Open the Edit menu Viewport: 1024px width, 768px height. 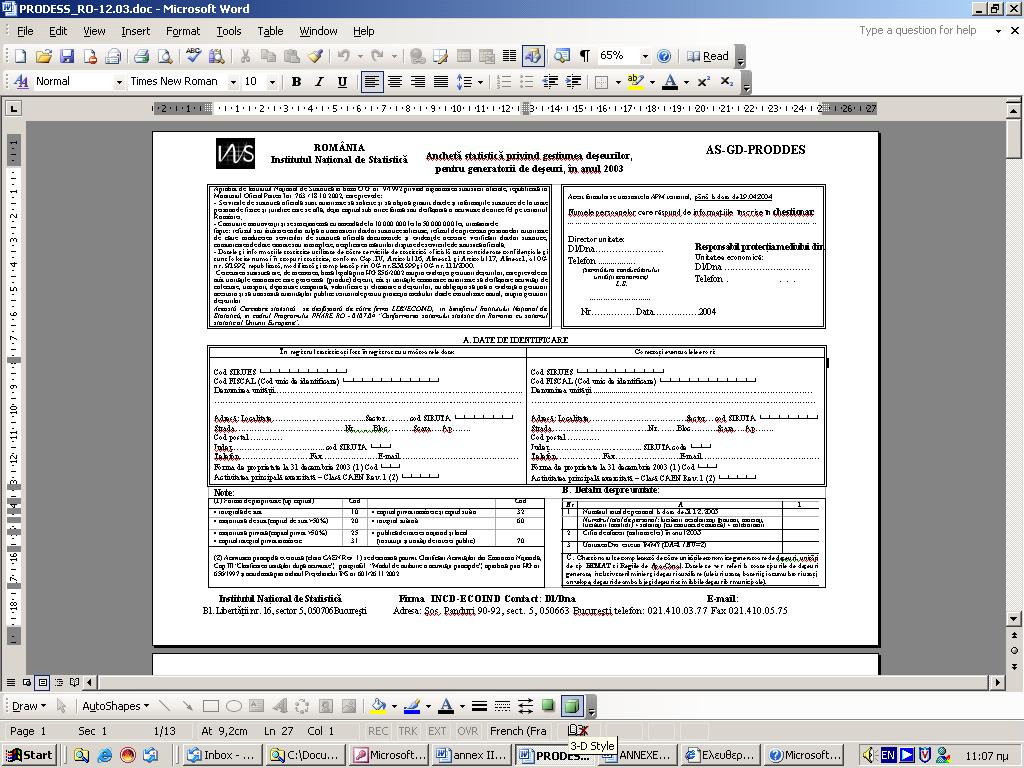coord(57,31)
